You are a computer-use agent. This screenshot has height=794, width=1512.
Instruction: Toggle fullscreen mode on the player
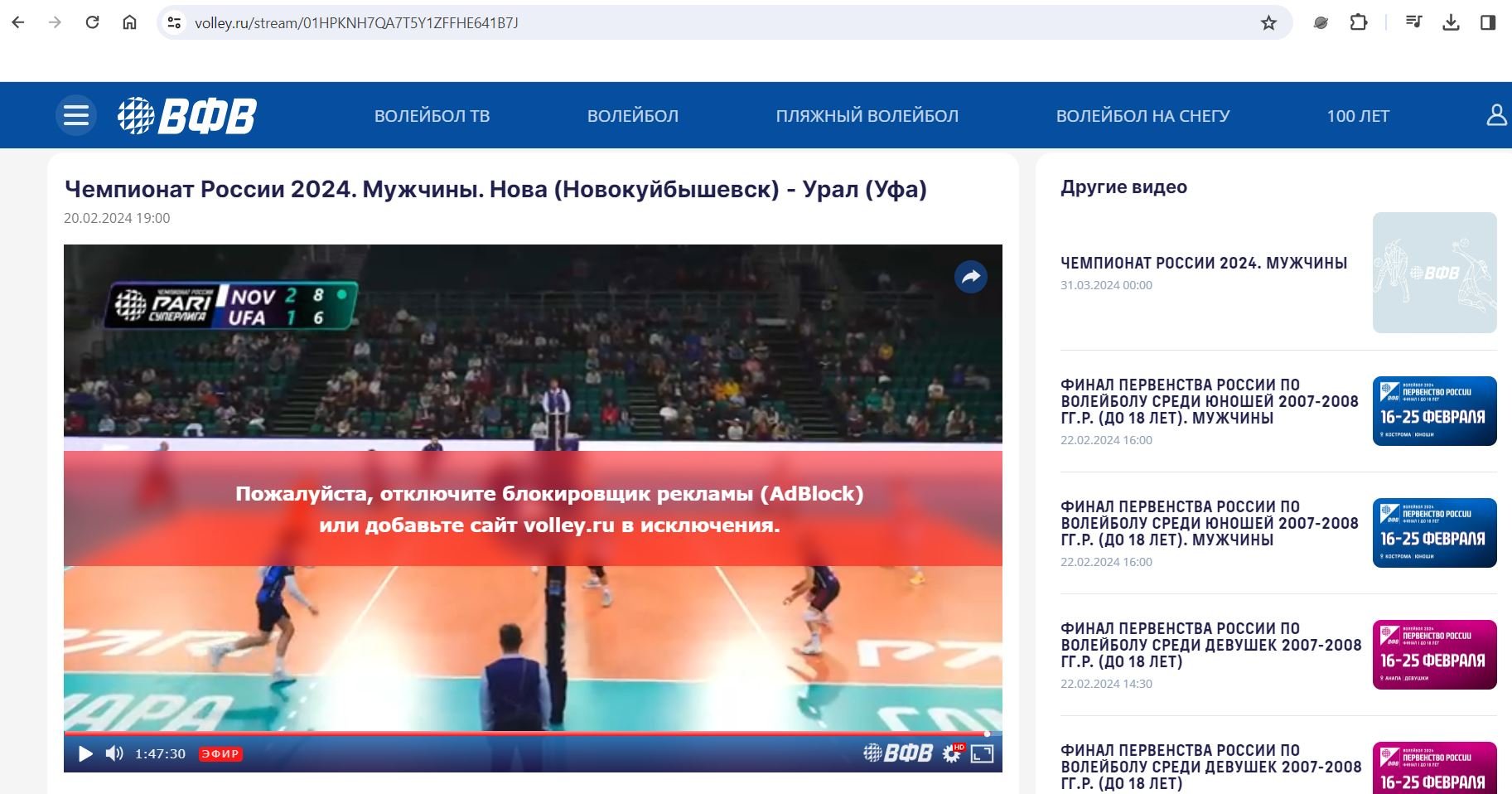[984, 753]
